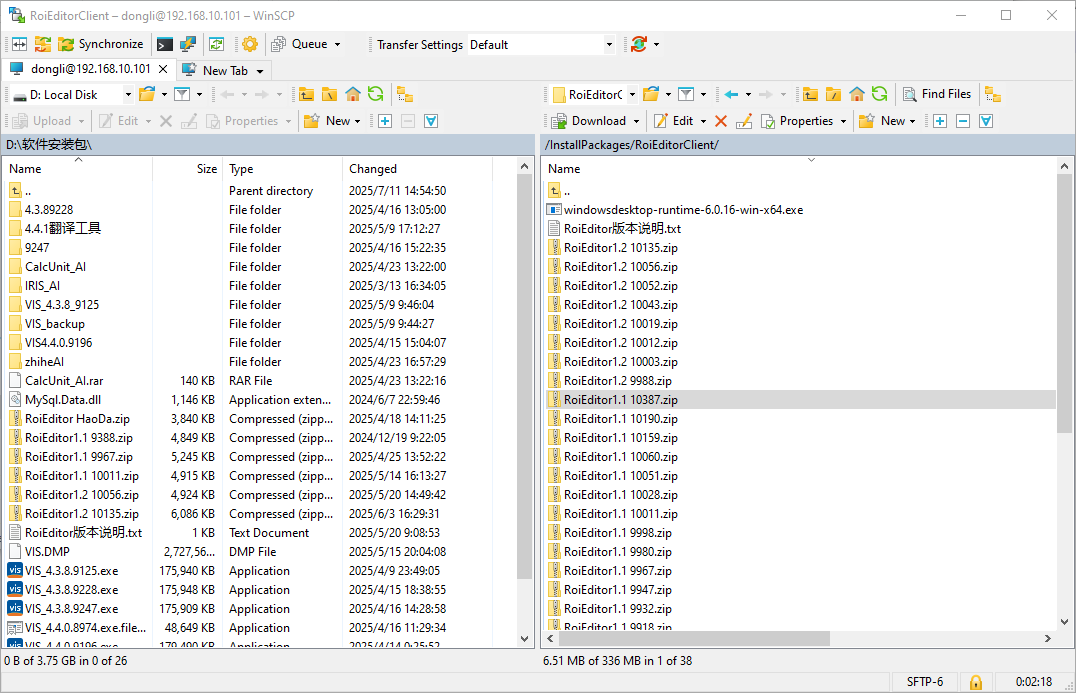The height and width of the screenshot is (693, 1076).
Task: Open Transfer Settings Default combo box
Action: 541,45
